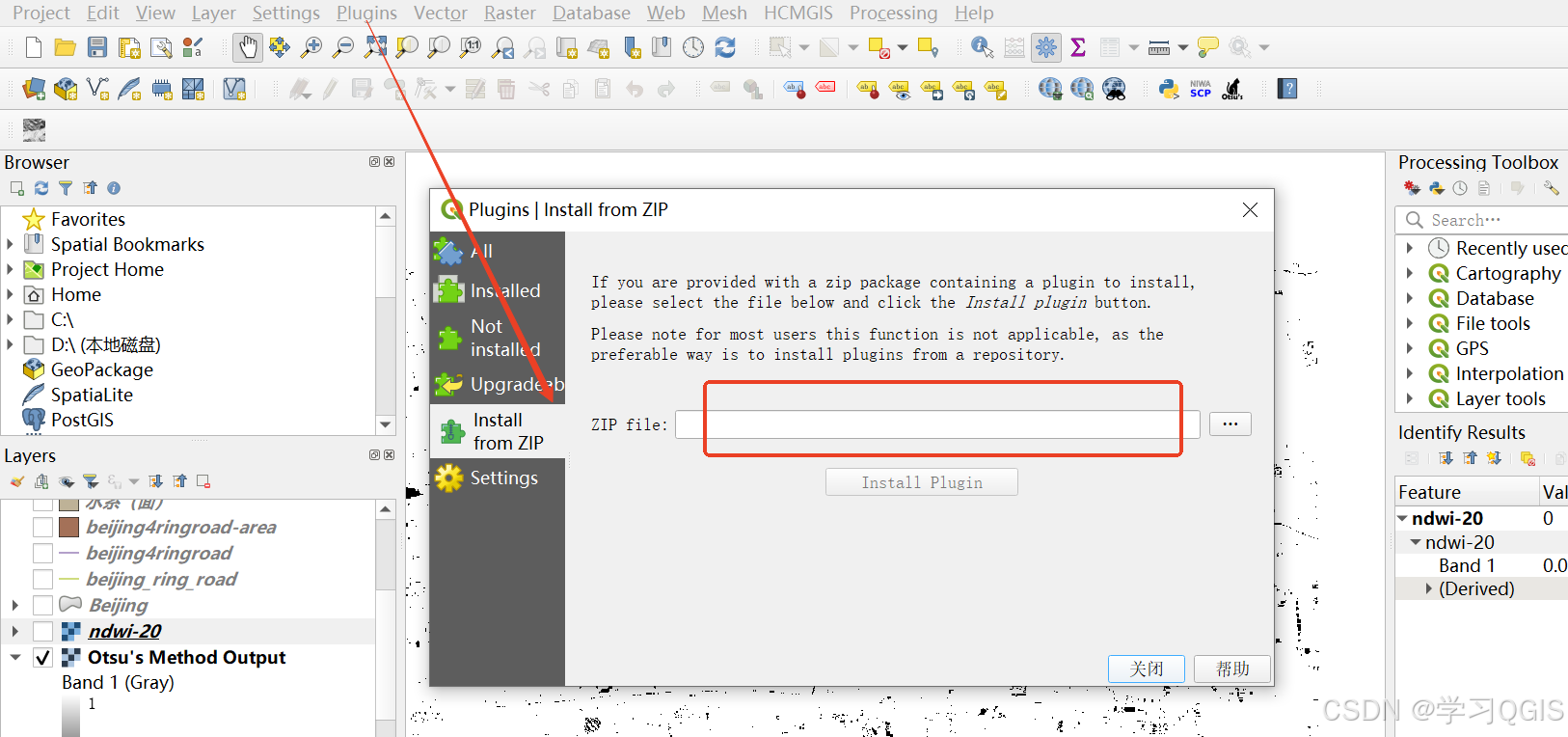Open Layout Manager icon
This screenshot has height=737, width=1568.
[x=161, y=47]
